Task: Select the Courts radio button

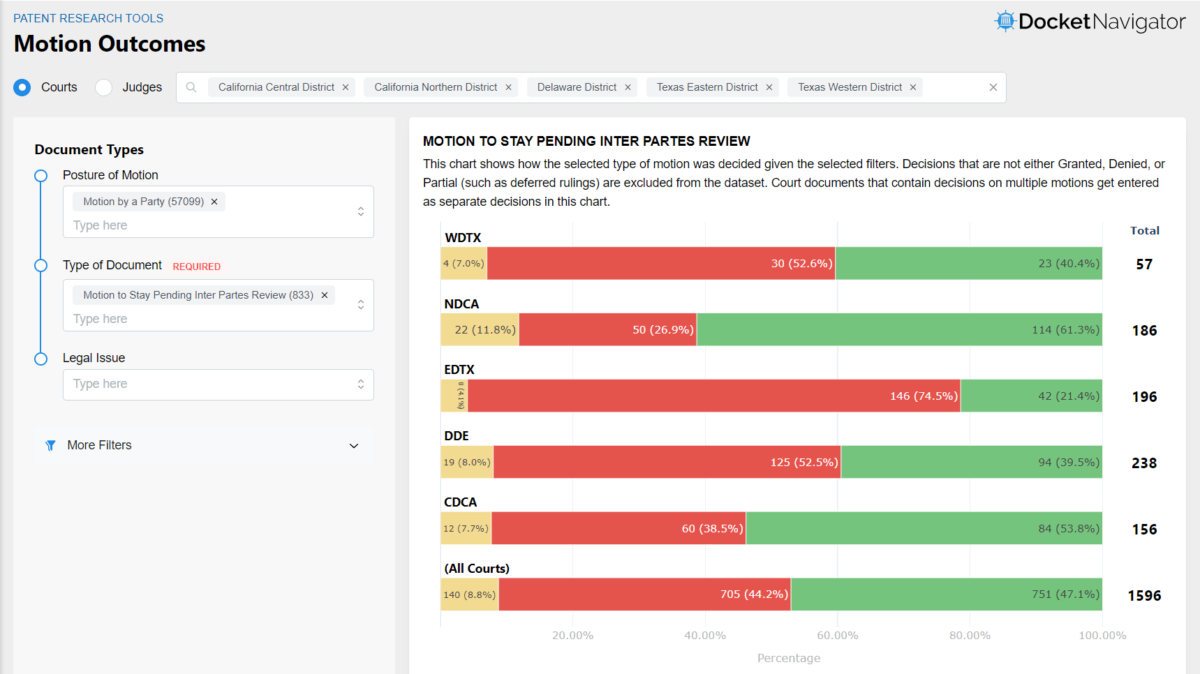Action: point(21,87)
